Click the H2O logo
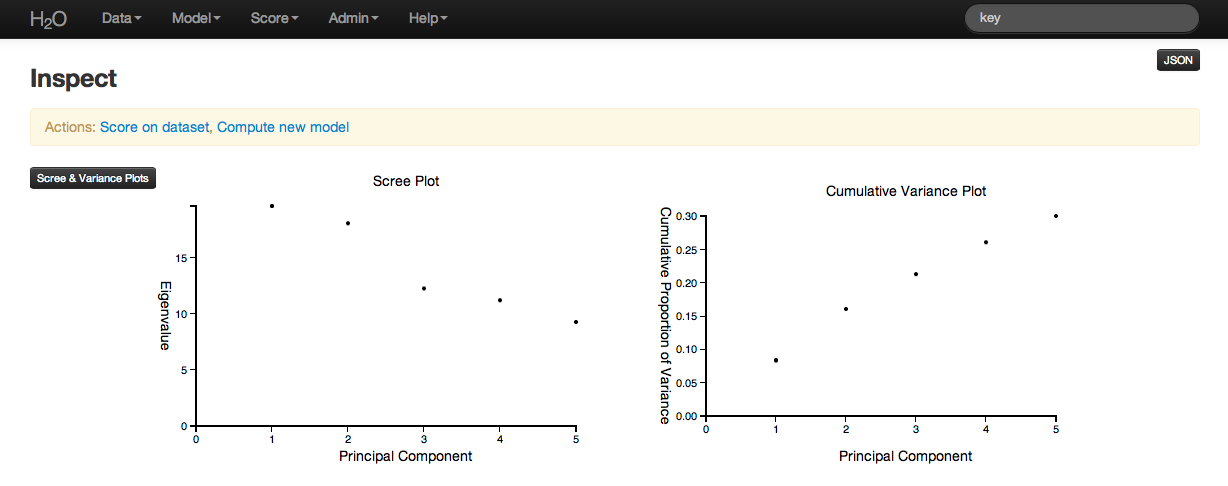This screenshot has height=486, width=1228. 48,19
